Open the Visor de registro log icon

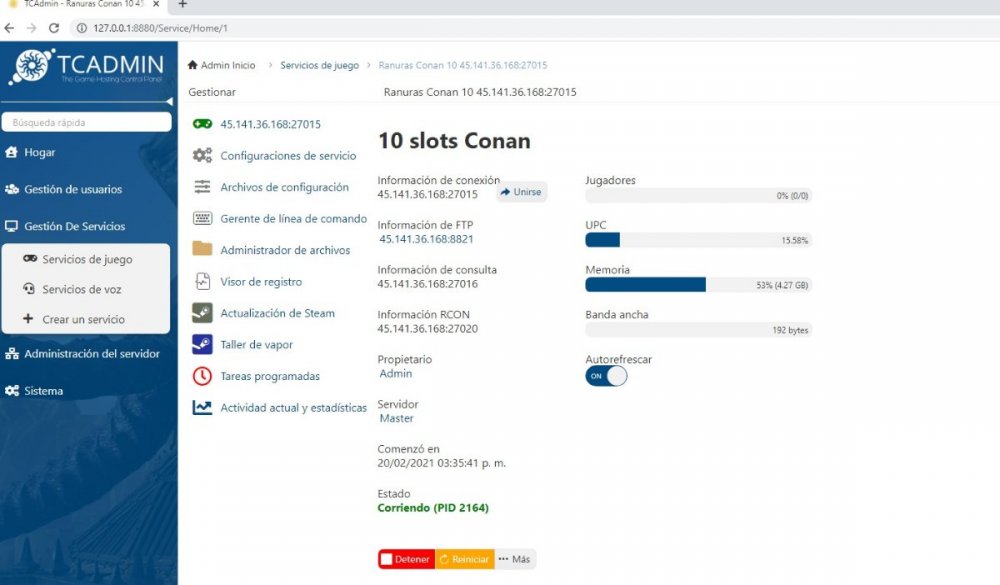coord(202,282)
